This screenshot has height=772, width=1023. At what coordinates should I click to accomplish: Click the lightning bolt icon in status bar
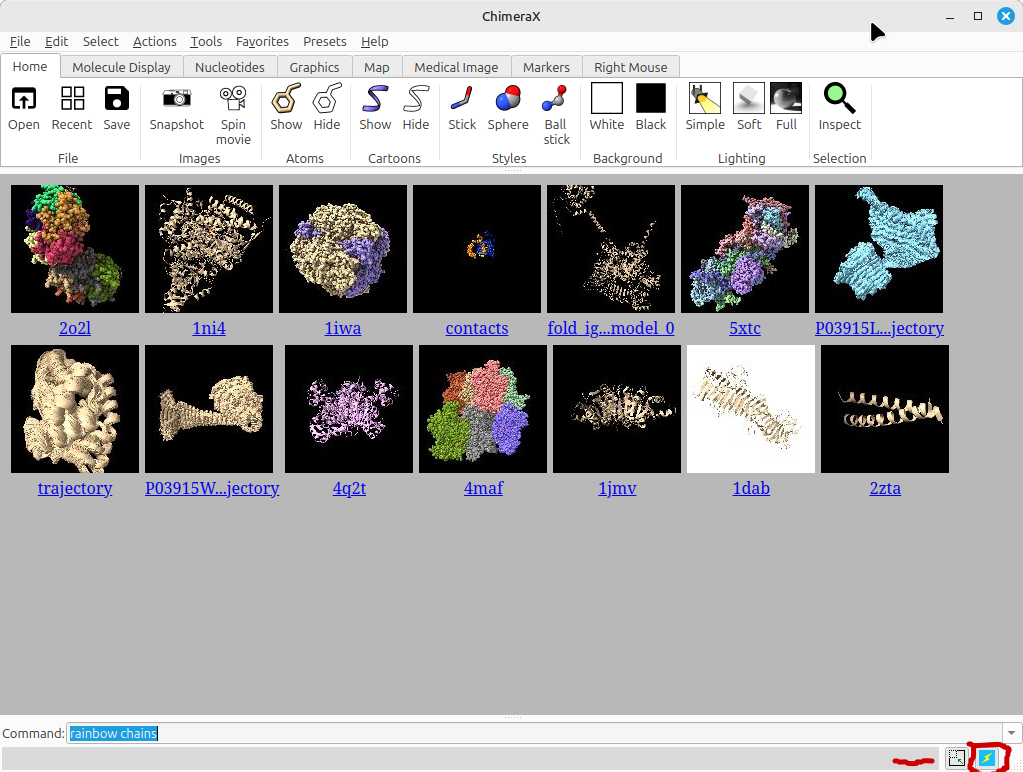[x=986, y=758]
